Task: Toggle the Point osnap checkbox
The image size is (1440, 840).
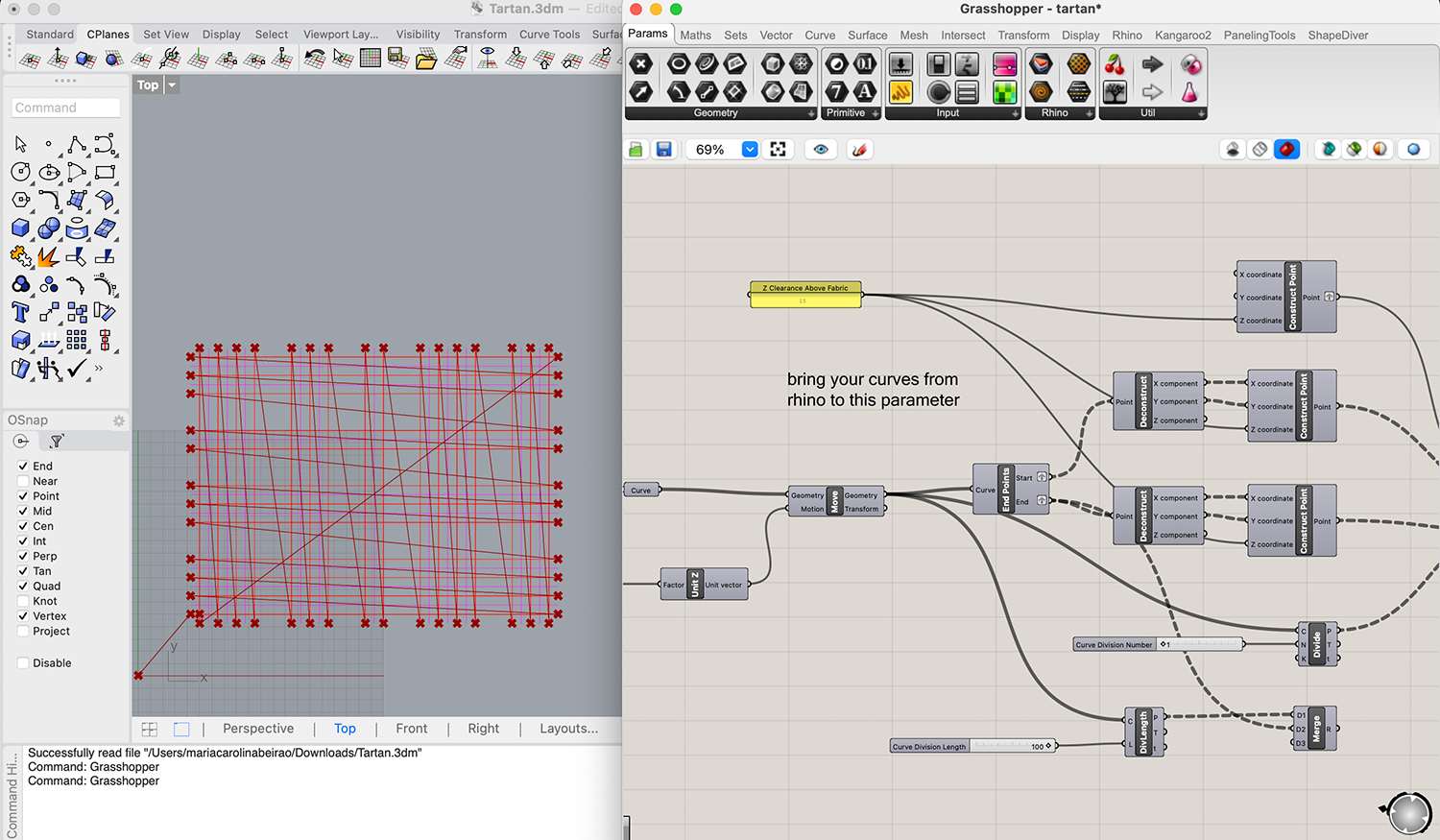Action: (23, 496)
